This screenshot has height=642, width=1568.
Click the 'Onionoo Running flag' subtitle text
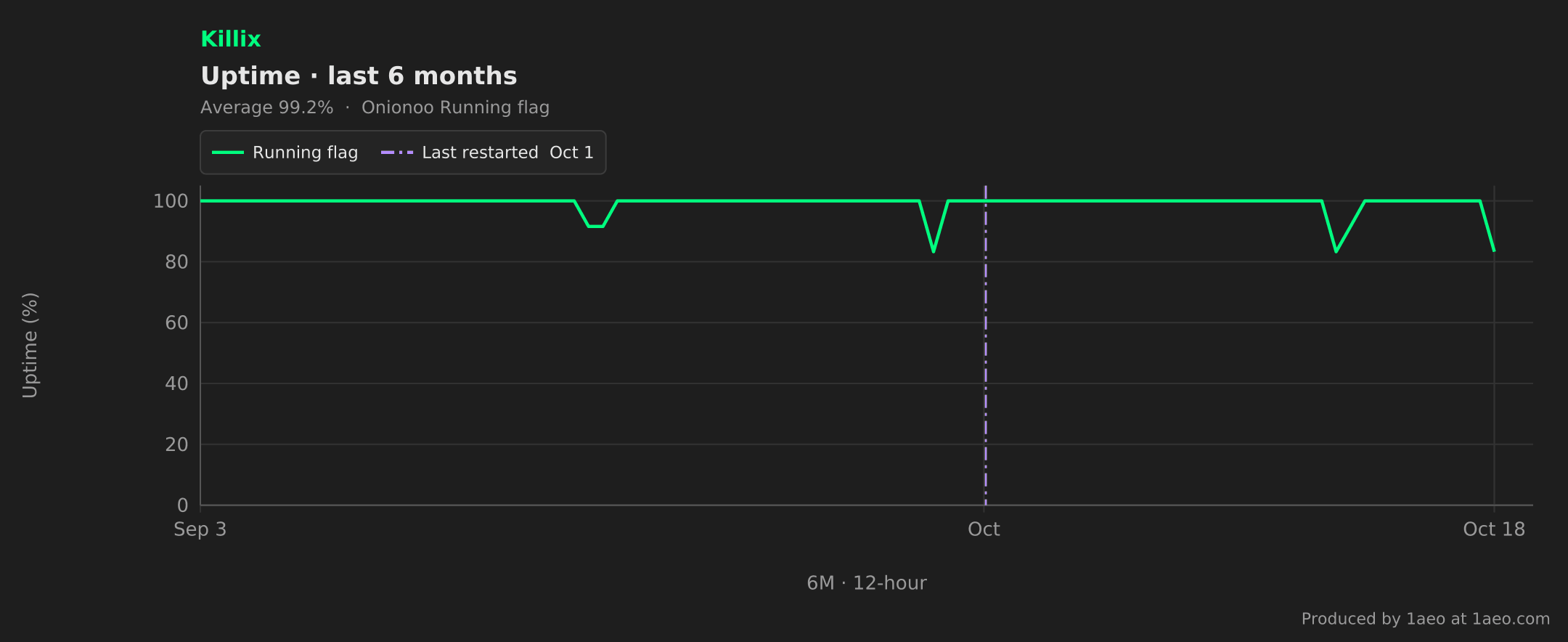[455, 107]
